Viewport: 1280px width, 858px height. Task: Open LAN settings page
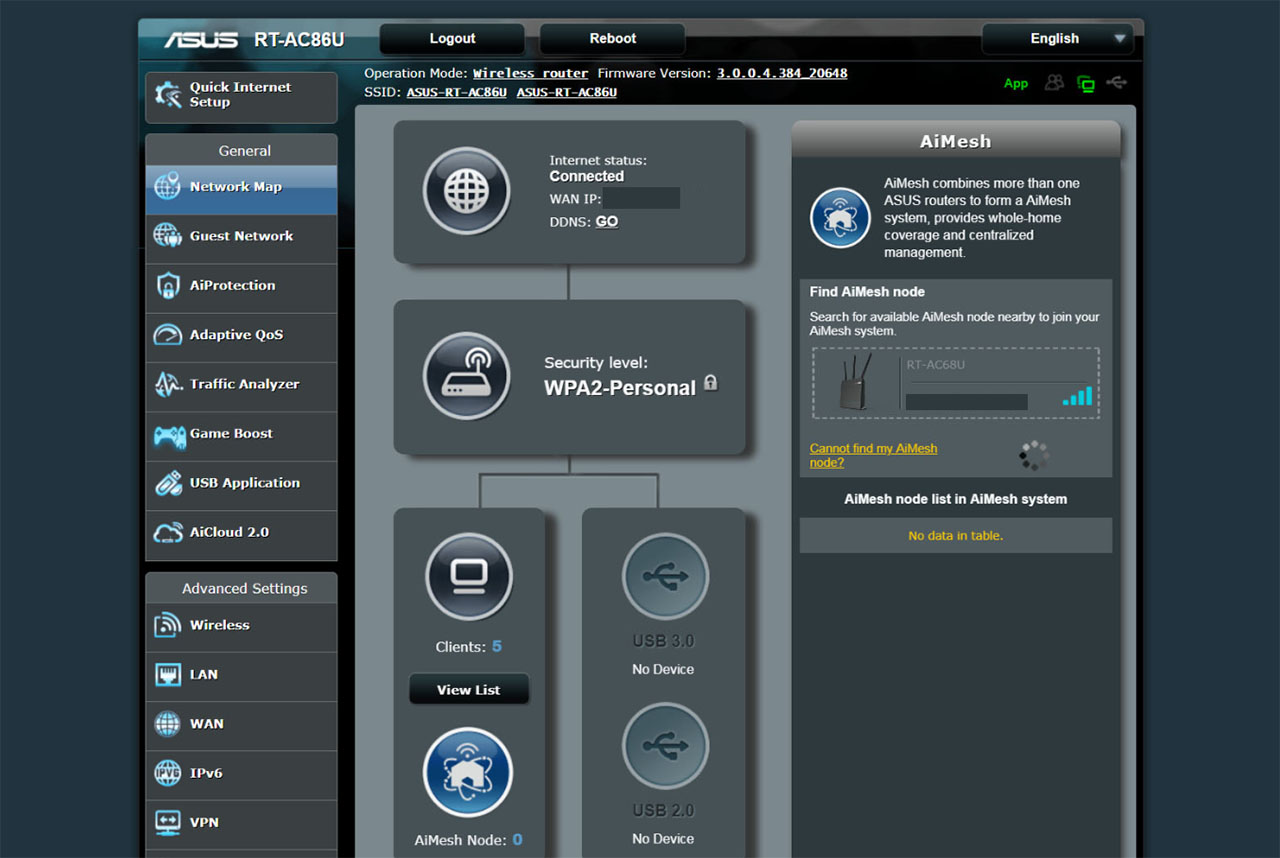[241, 675]
